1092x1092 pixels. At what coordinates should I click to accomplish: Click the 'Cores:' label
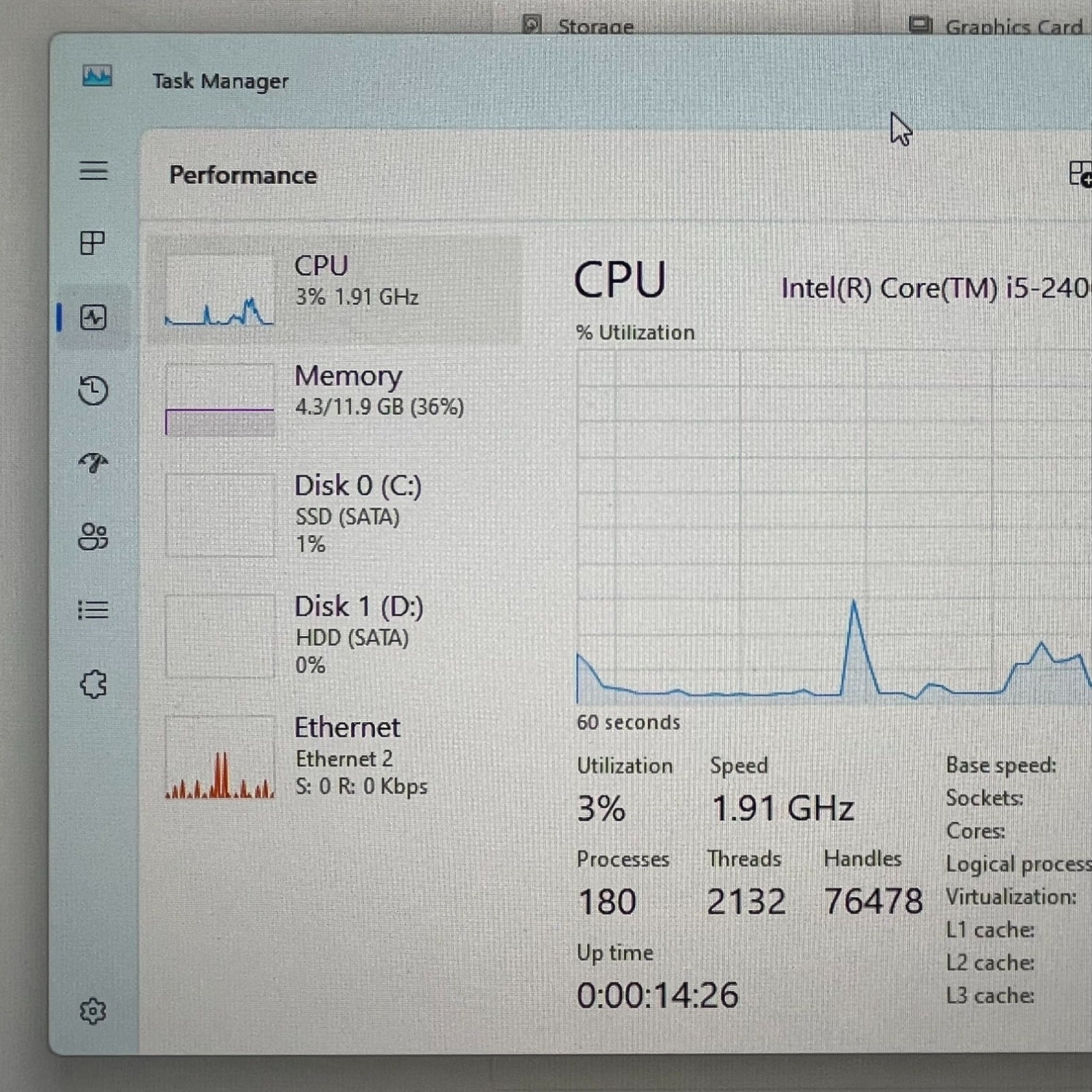coord(976,831)
